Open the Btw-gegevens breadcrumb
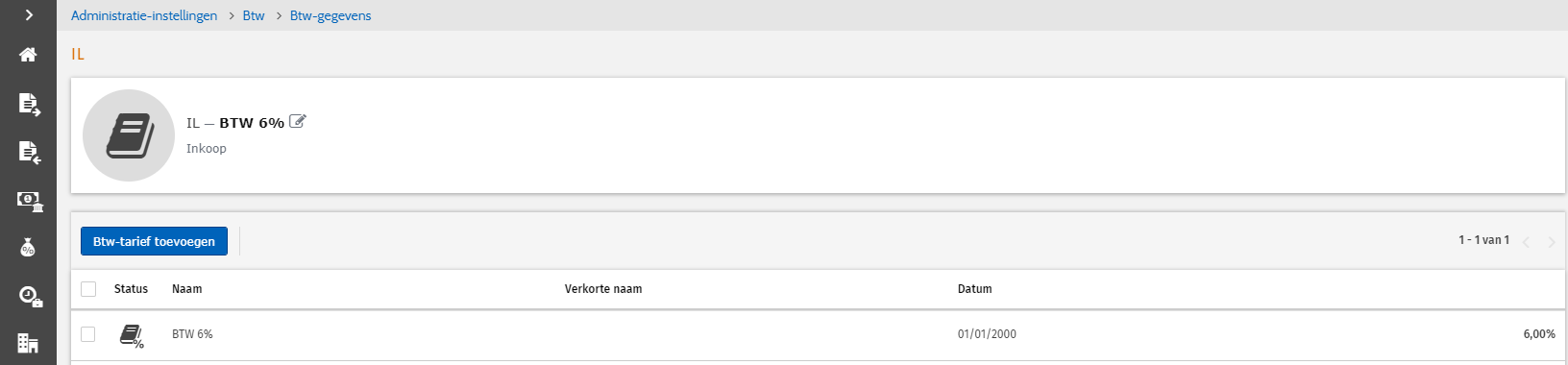 pyautogui.click(x=331, y=15)
